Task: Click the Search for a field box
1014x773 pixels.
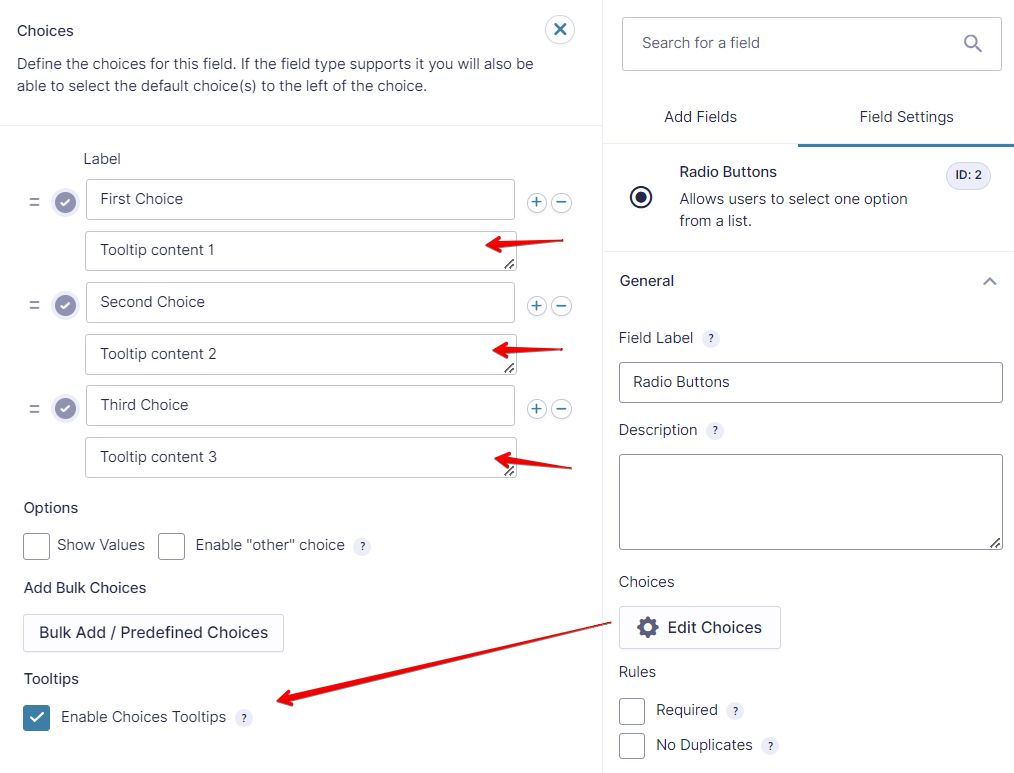Action: pos(790,43)
